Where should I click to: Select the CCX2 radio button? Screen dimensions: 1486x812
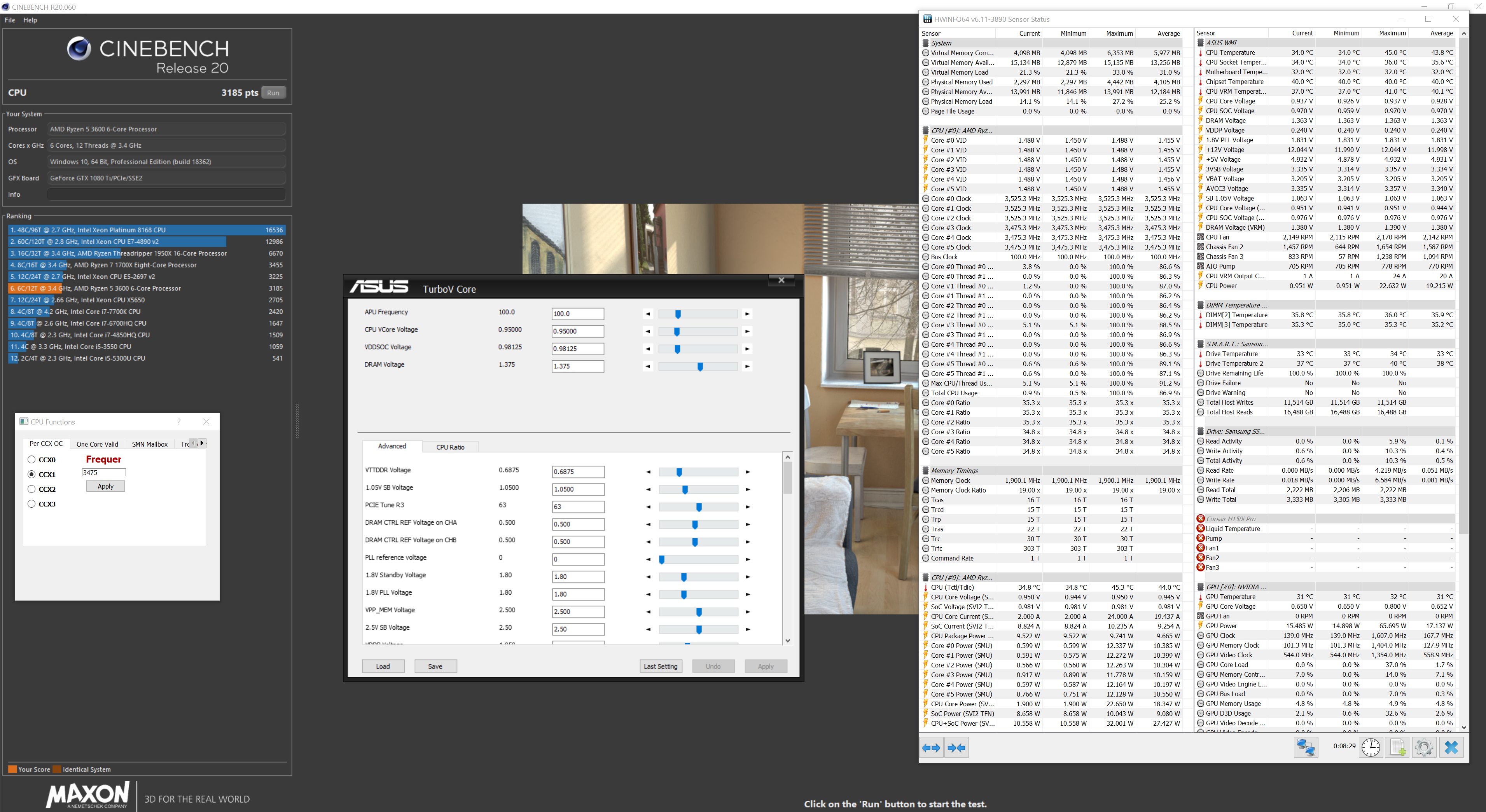pyautogui.click(x=32, y=489)
